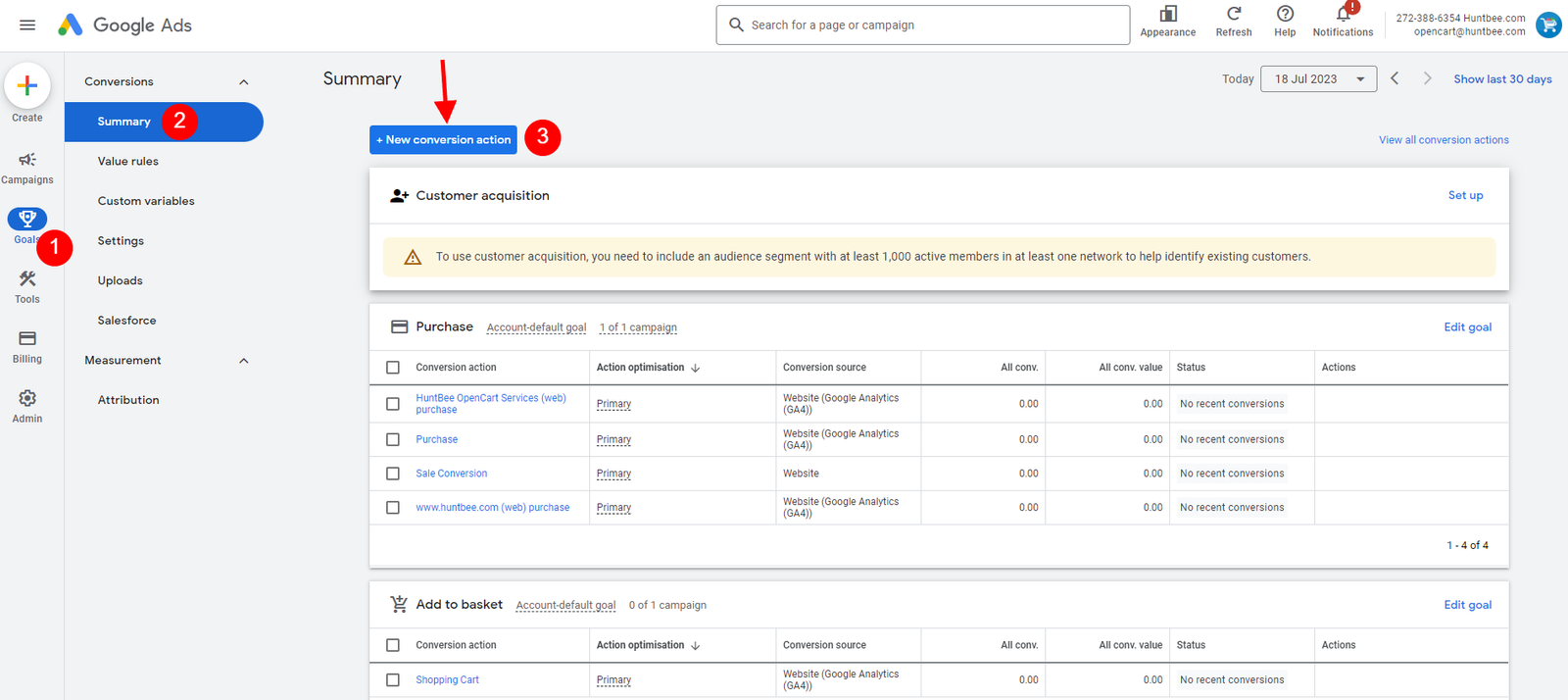The width and height of the screenshot is (1568, 700).
Task: Tick the www.huntbee.com purchase row checkbox
Action: coord(393,508)
